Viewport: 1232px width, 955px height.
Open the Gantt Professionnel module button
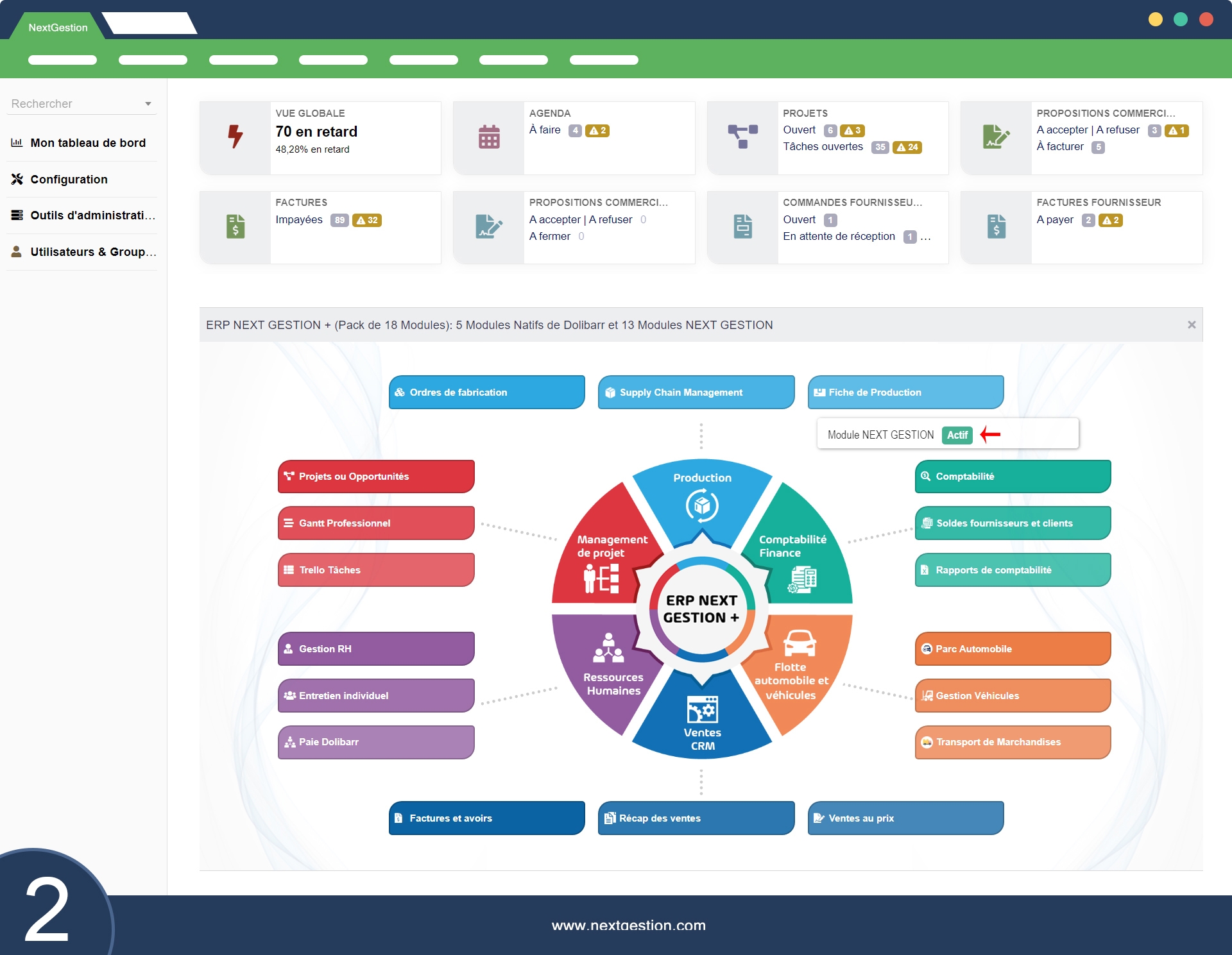[376, 523]
